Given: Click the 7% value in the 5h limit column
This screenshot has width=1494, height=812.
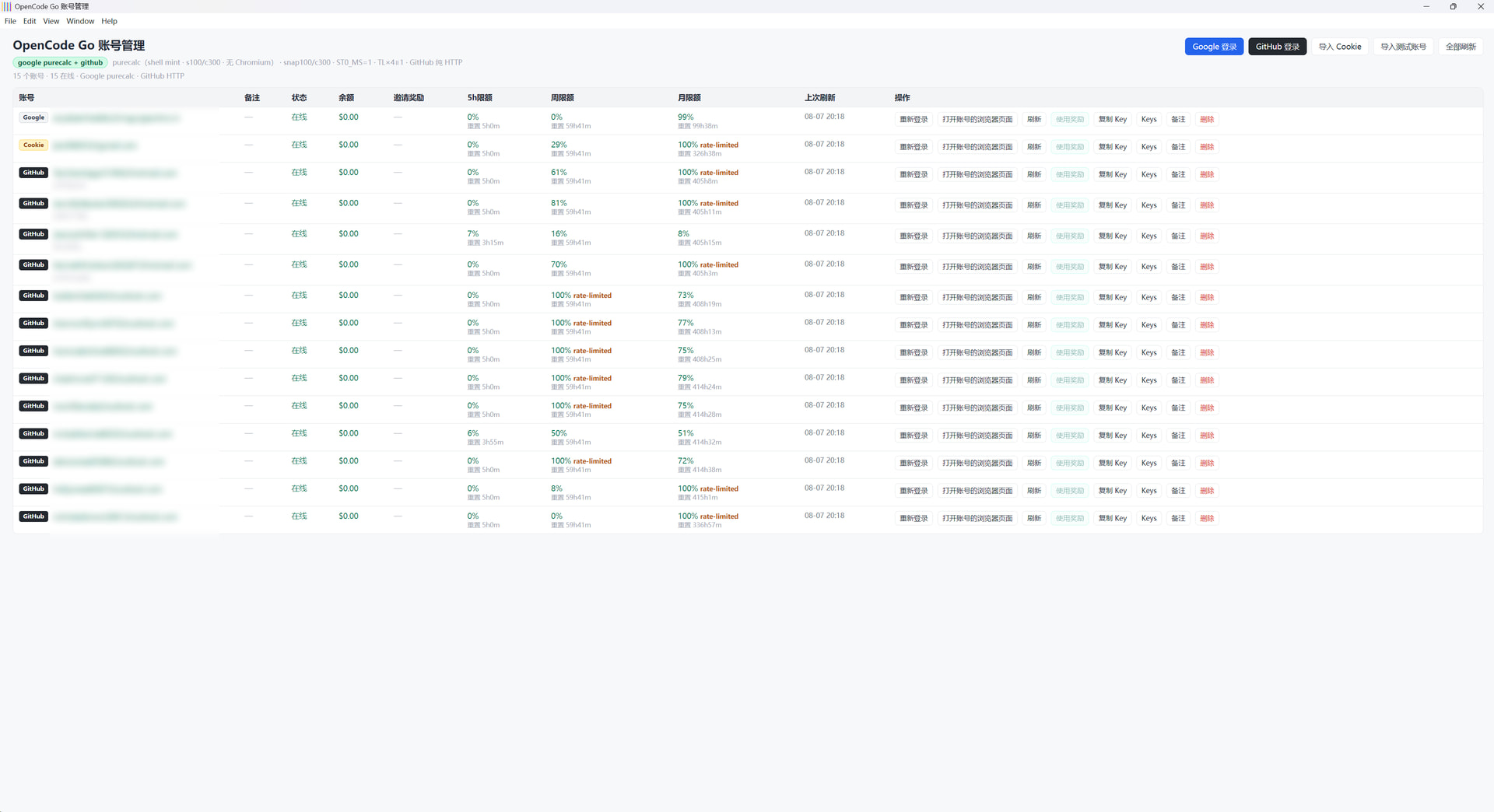Looking at the screenshot, I should tap(473, 234).
